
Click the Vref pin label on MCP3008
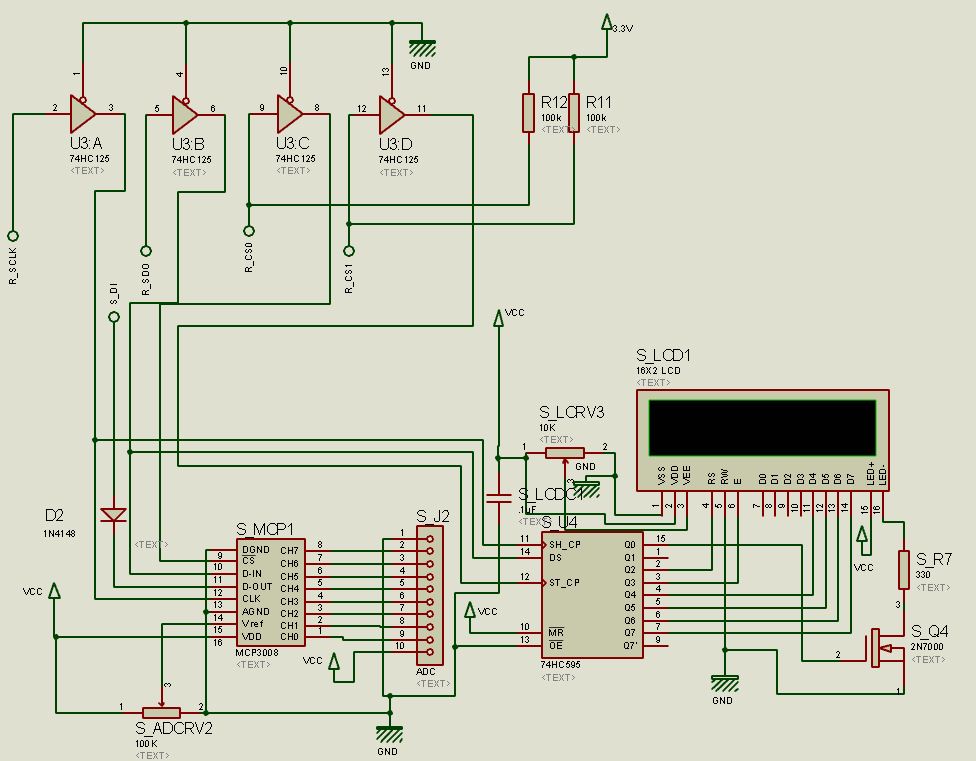pos(253,623)
